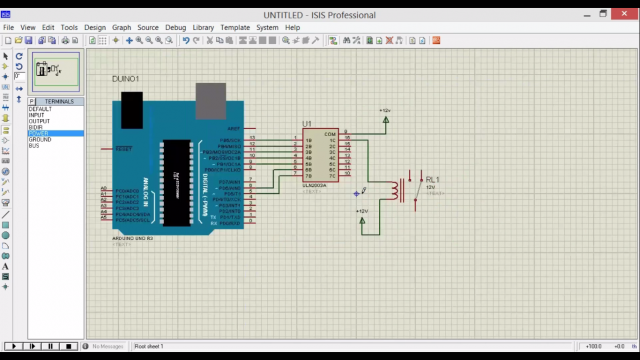This screenshot has height=360, width=640.
Task: Open the Library menu
Action: [203, 27]
